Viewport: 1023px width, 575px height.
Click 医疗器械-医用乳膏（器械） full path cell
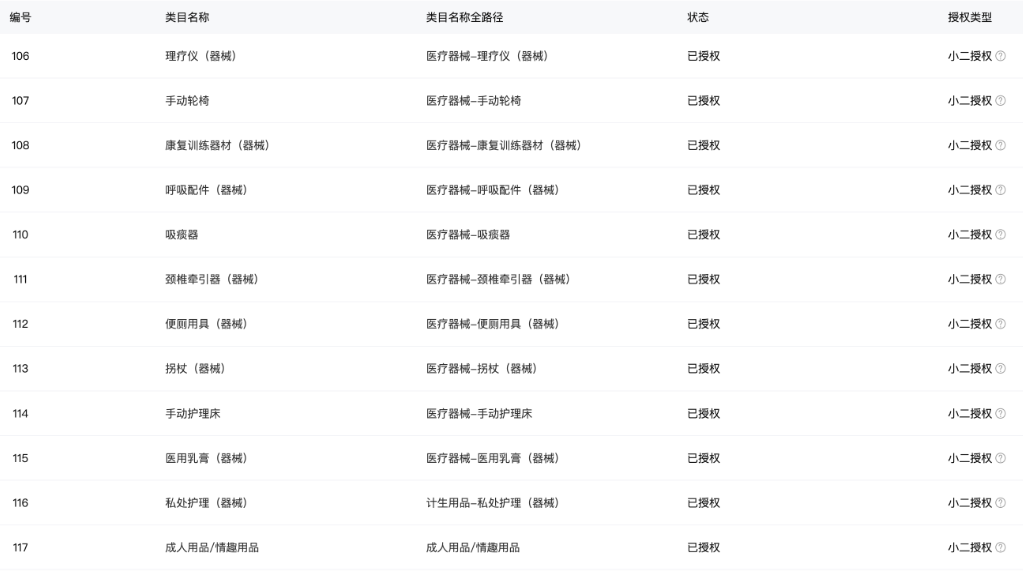point(492,458)
